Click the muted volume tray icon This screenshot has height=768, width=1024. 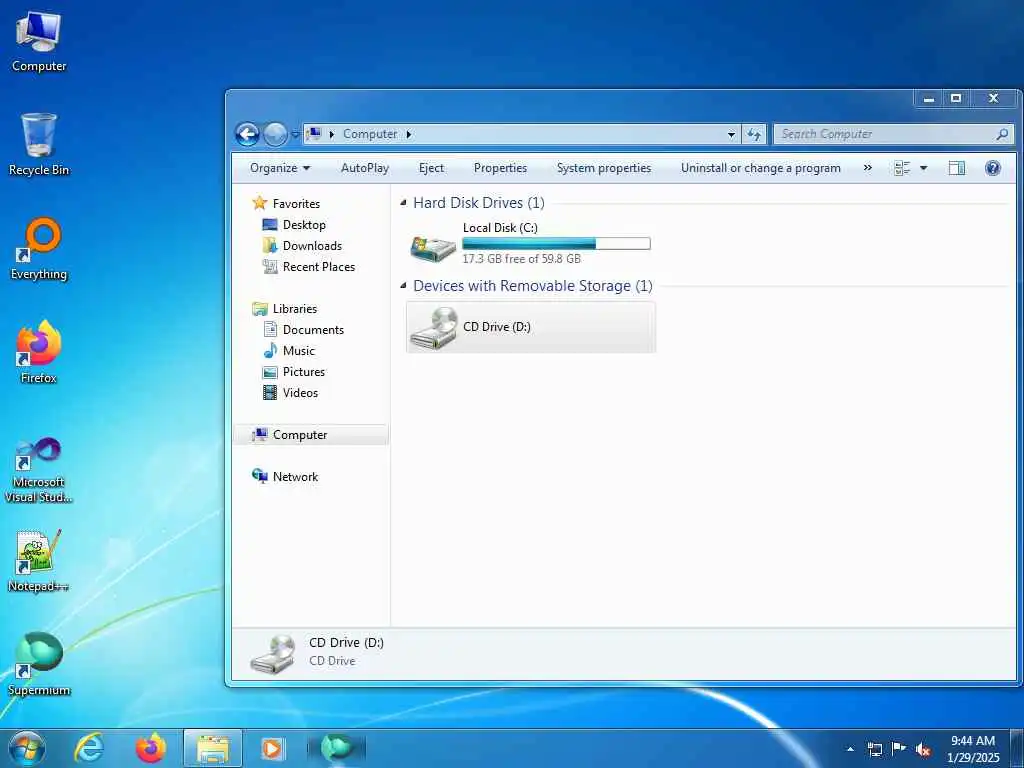tap(923, 749)
